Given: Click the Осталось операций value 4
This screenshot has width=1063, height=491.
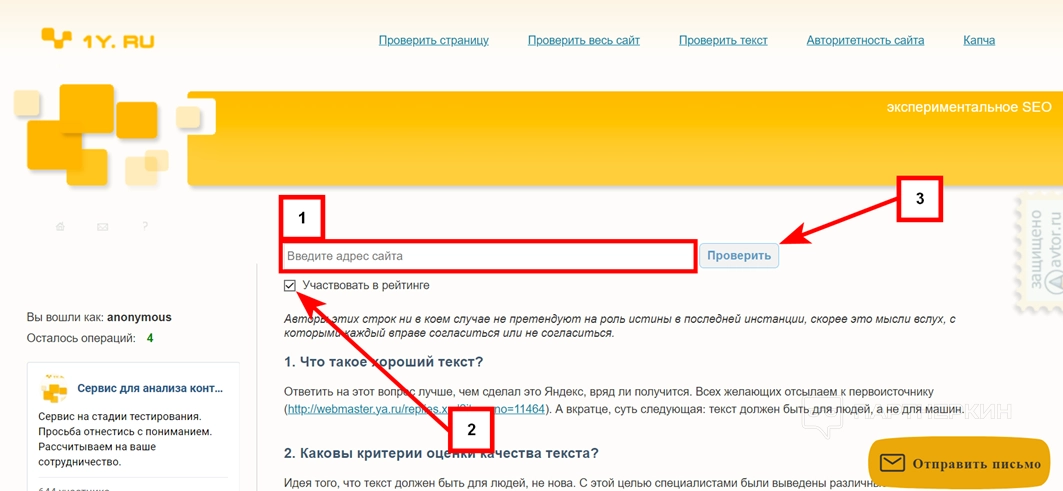Looking at the screenshot, I should 150,337.
